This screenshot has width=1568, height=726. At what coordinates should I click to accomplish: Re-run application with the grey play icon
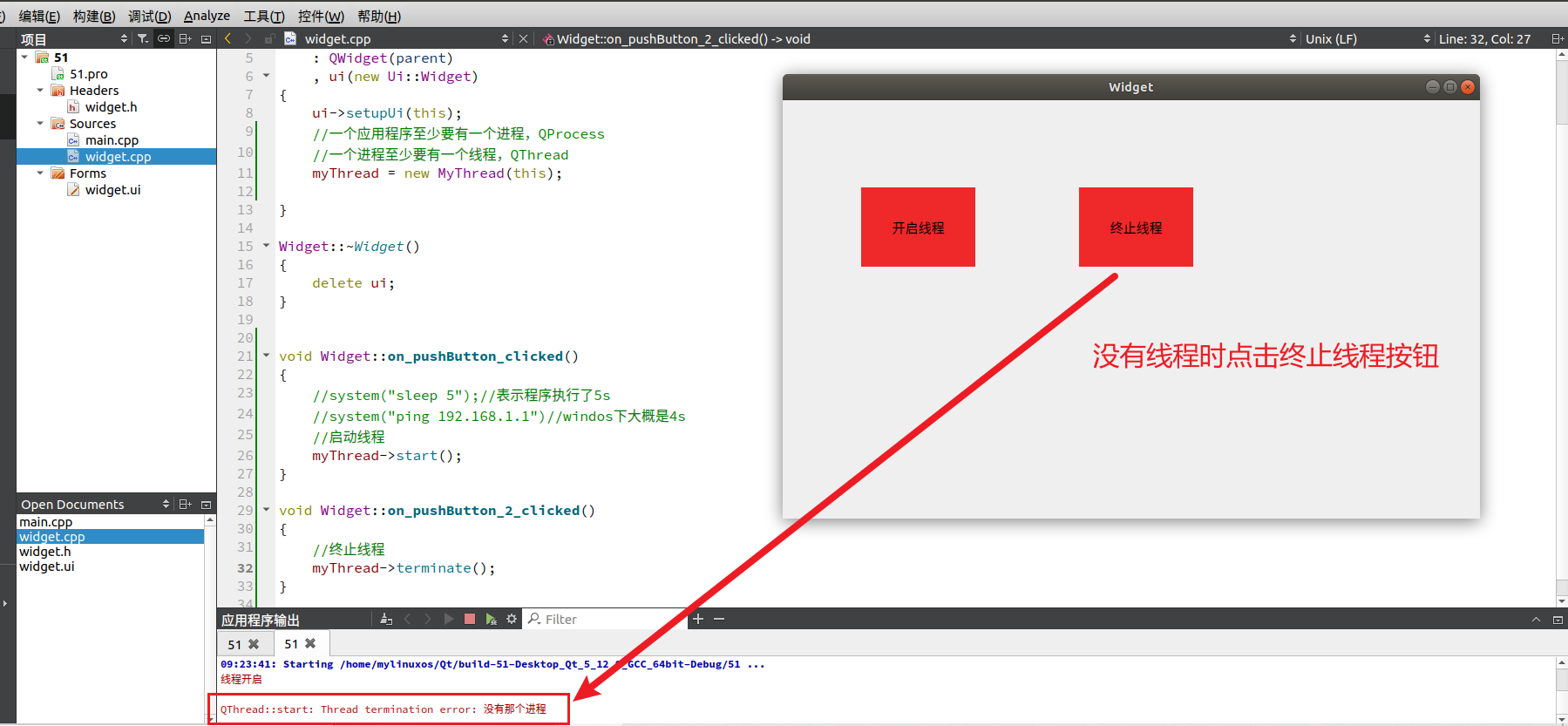coord(448,619)
